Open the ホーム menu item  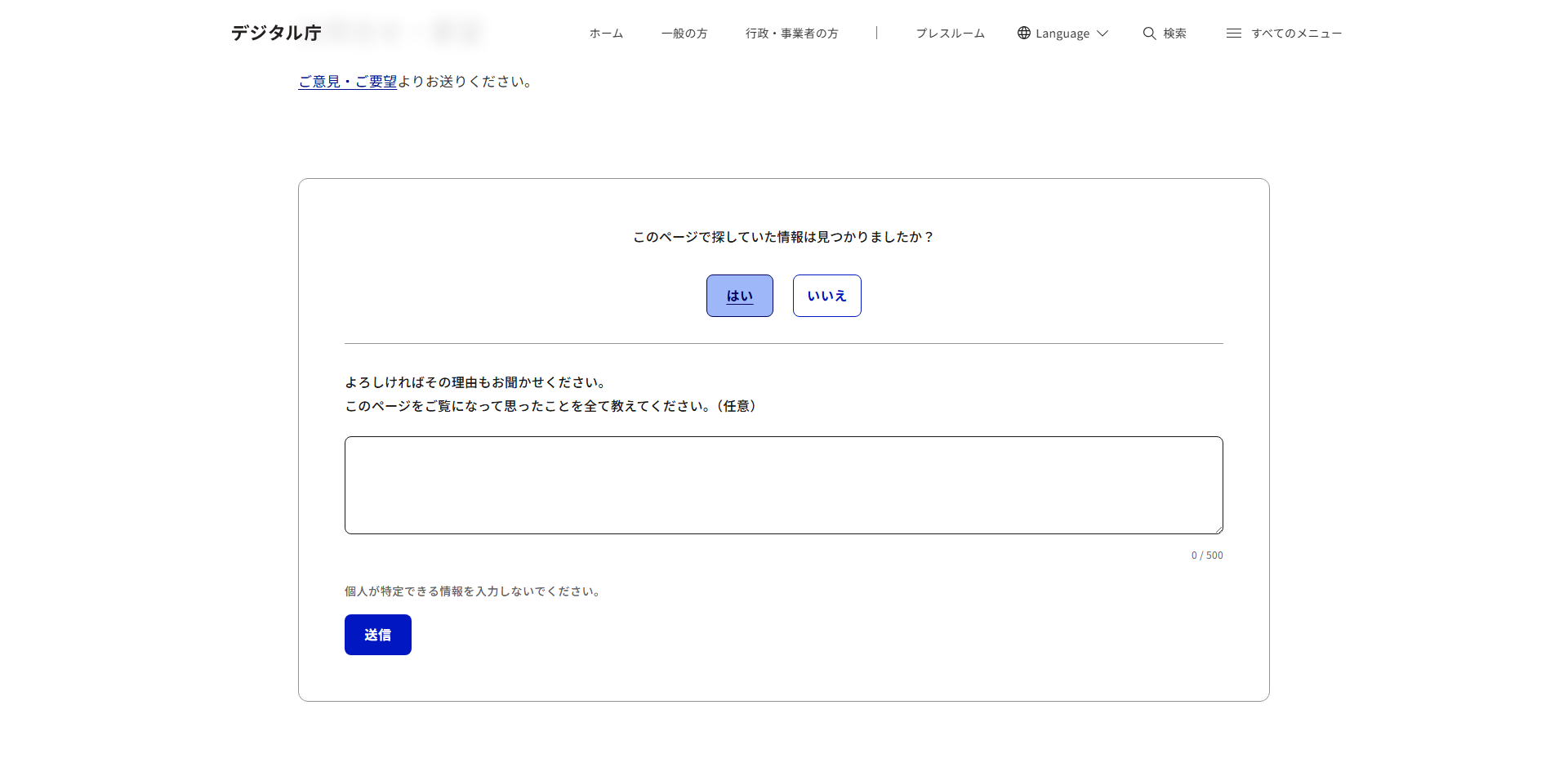606,33
